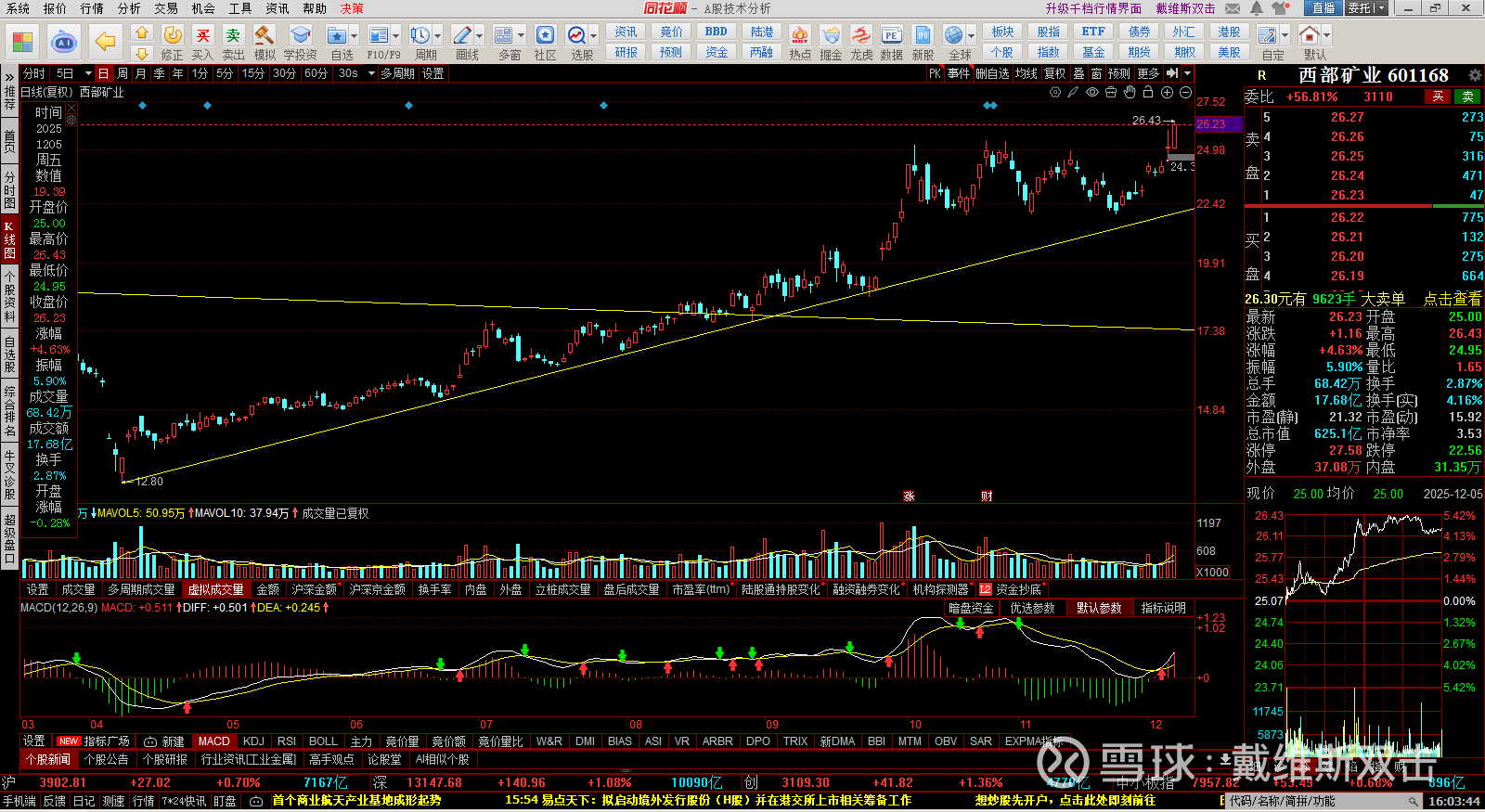Toggle chart eye visibility icon
This screenshot has width=1485, height=812.
(1092, 92)
